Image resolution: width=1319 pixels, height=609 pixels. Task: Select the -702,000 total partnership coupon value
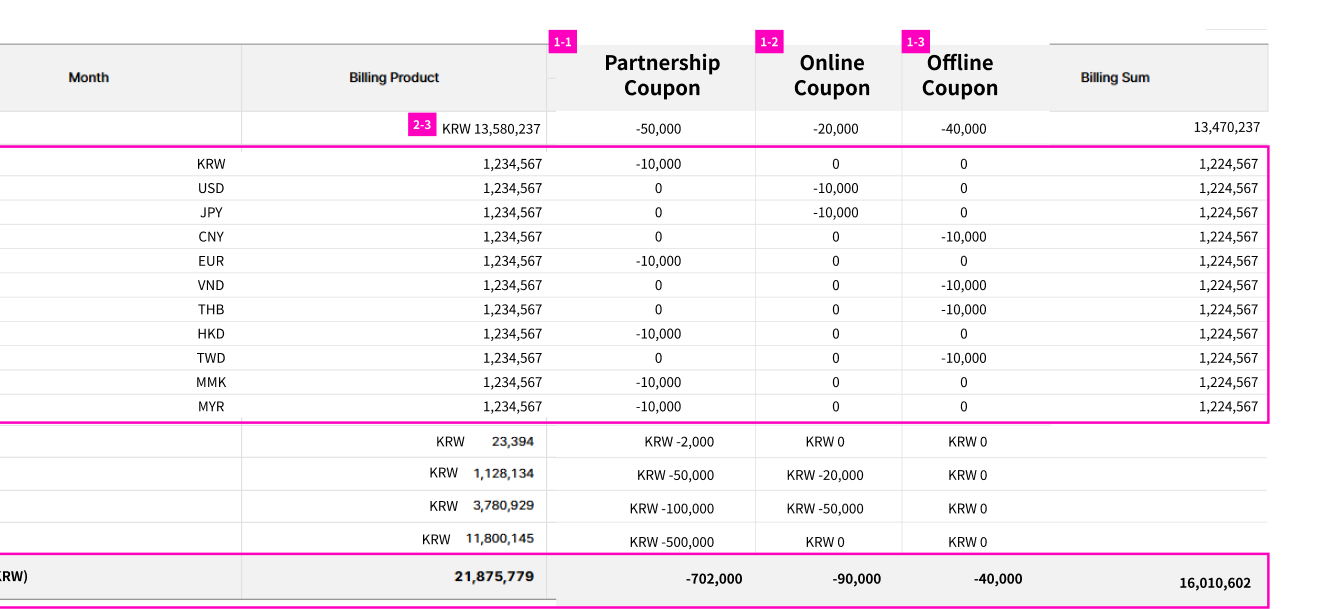[x=713, y=579]
